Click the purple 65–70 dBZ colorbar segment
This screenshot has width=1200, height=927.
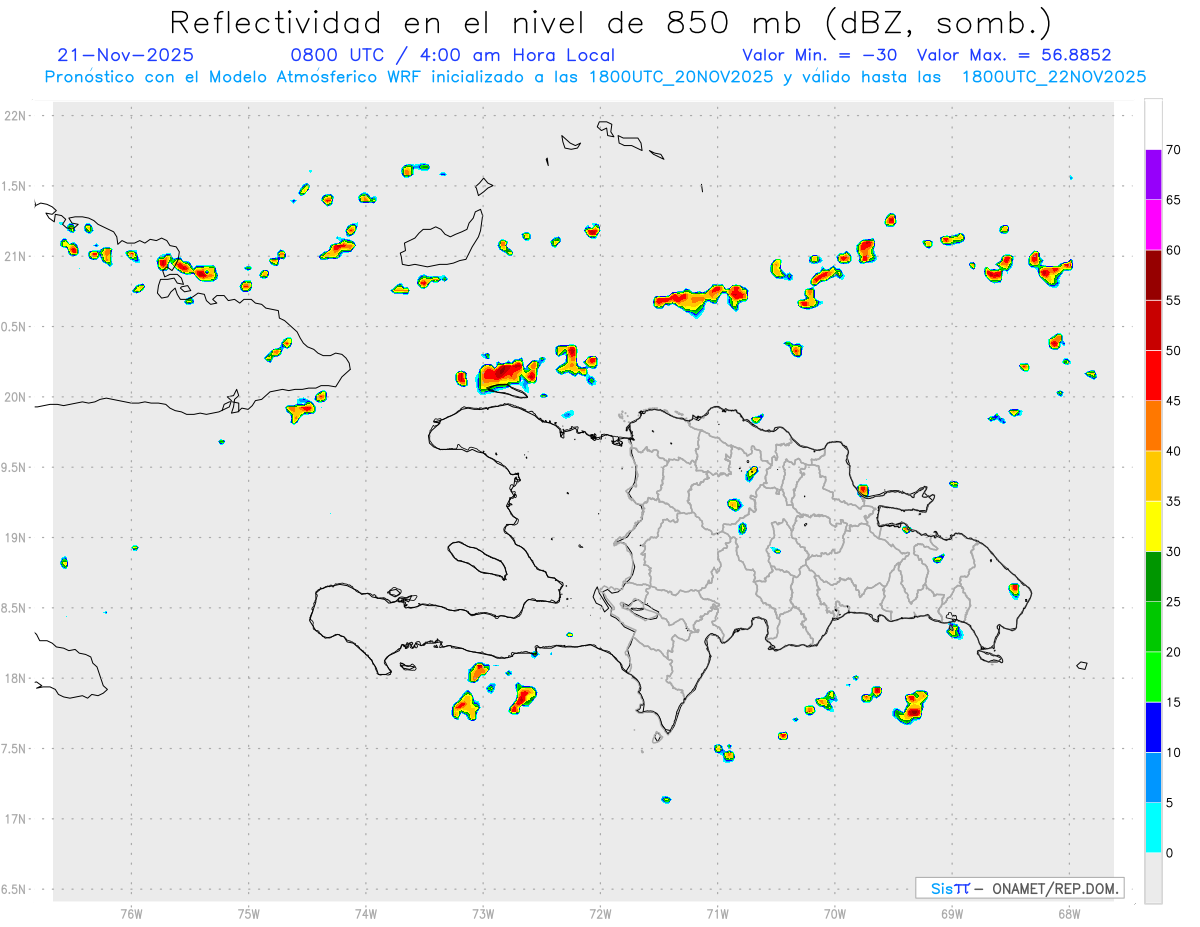pyautogui.click(x=1153, y=175)
